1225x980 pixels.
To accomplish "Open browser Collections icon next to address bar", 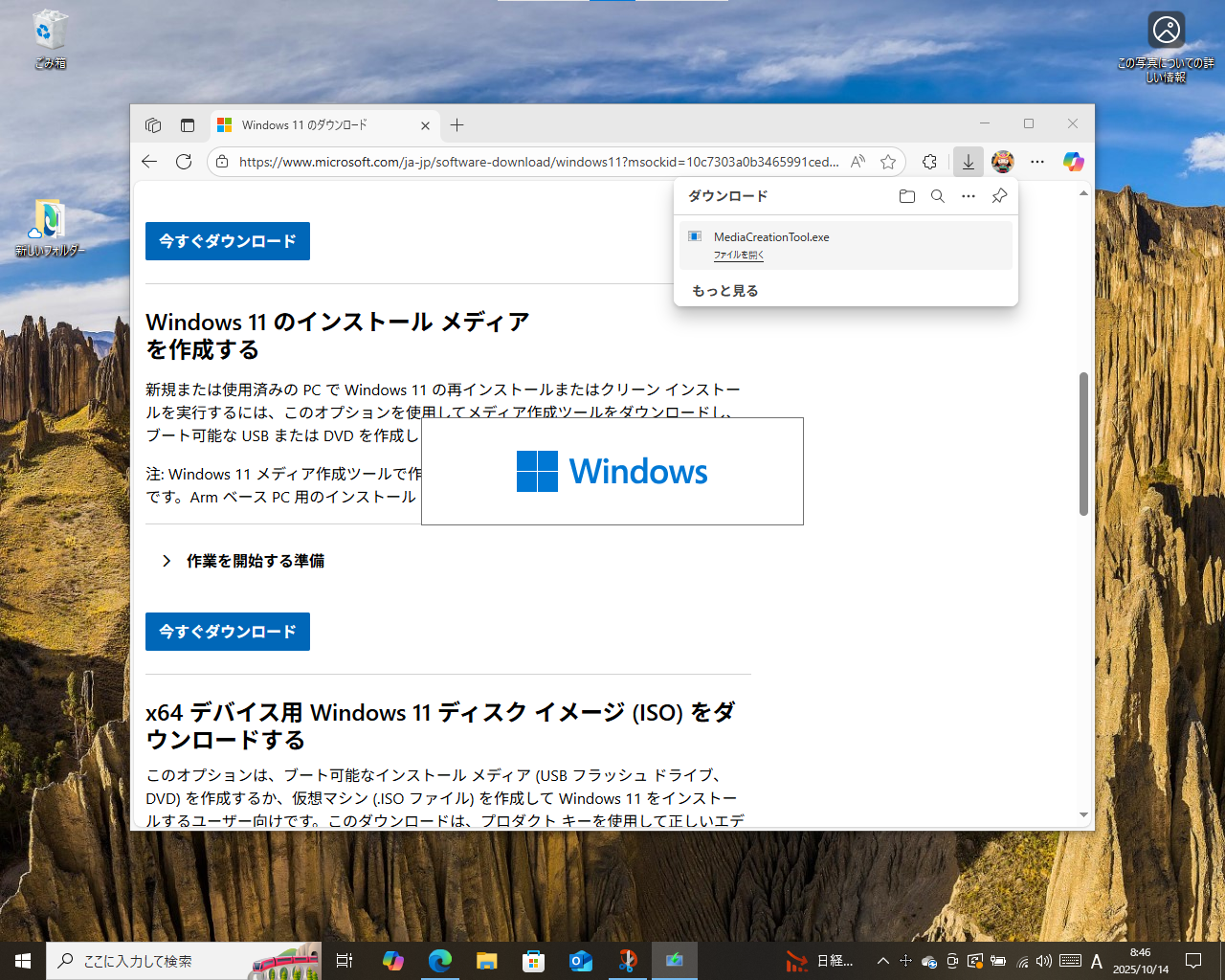I will click(x=928, y=162).
